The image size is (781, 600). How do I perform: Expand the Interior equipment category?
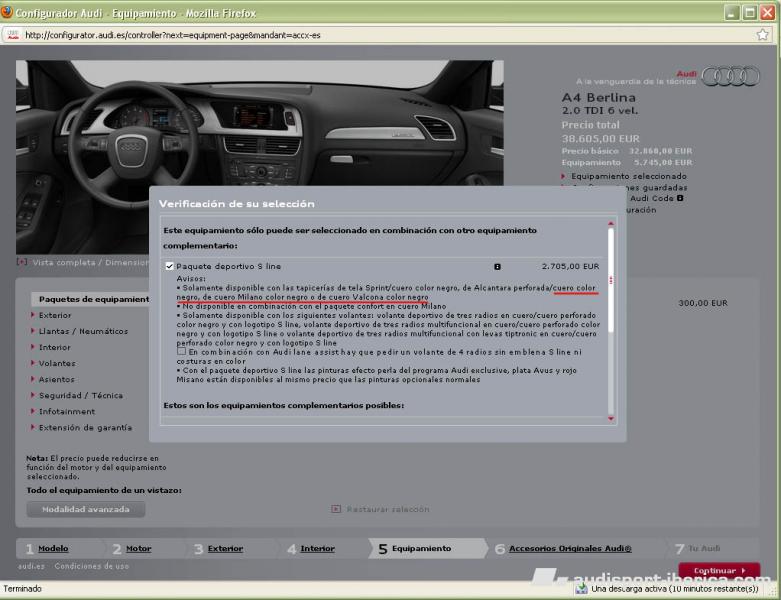pos(54,347)
